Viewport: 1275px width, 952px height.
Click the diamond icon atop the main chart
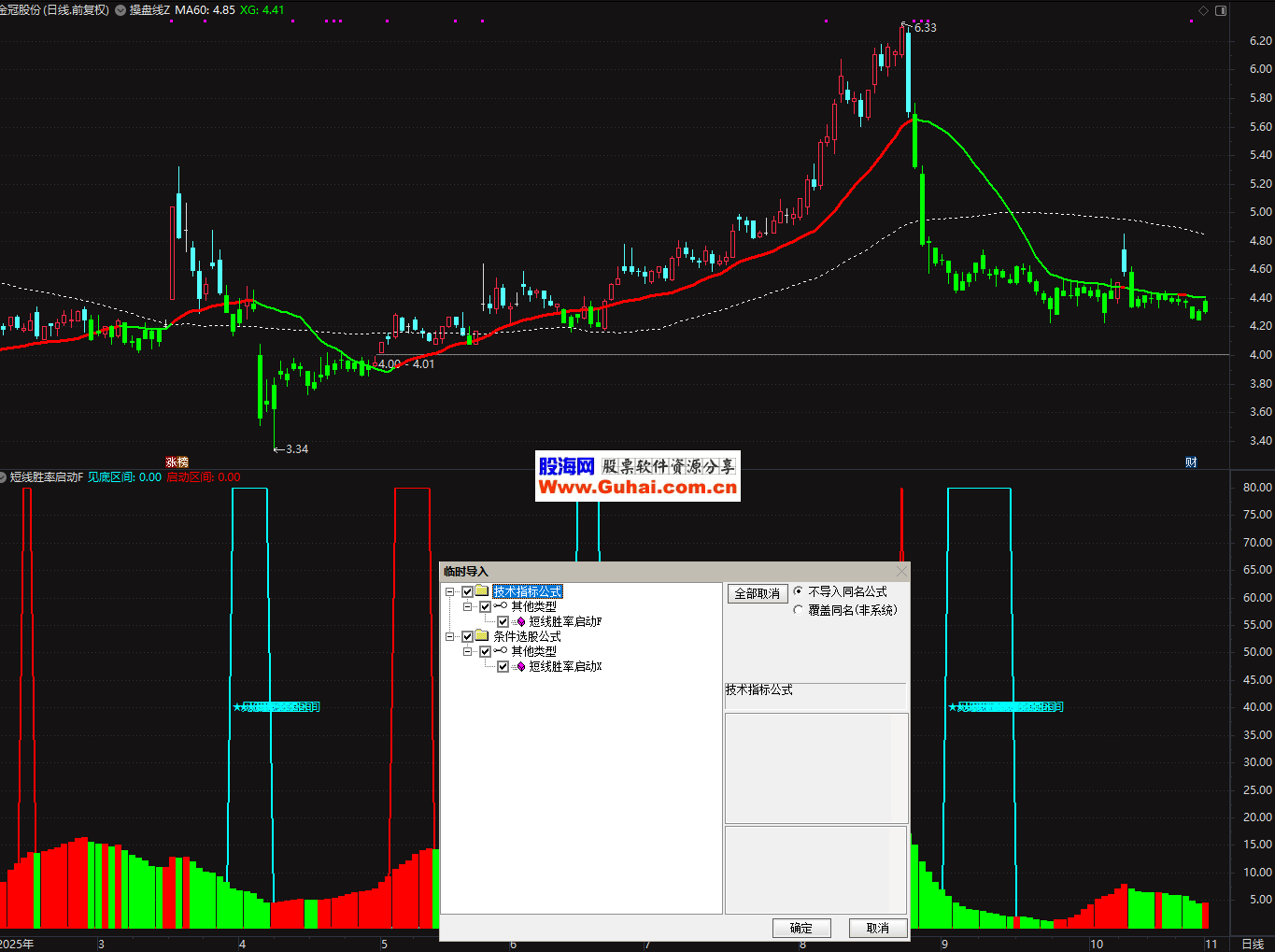[1204, 11]
